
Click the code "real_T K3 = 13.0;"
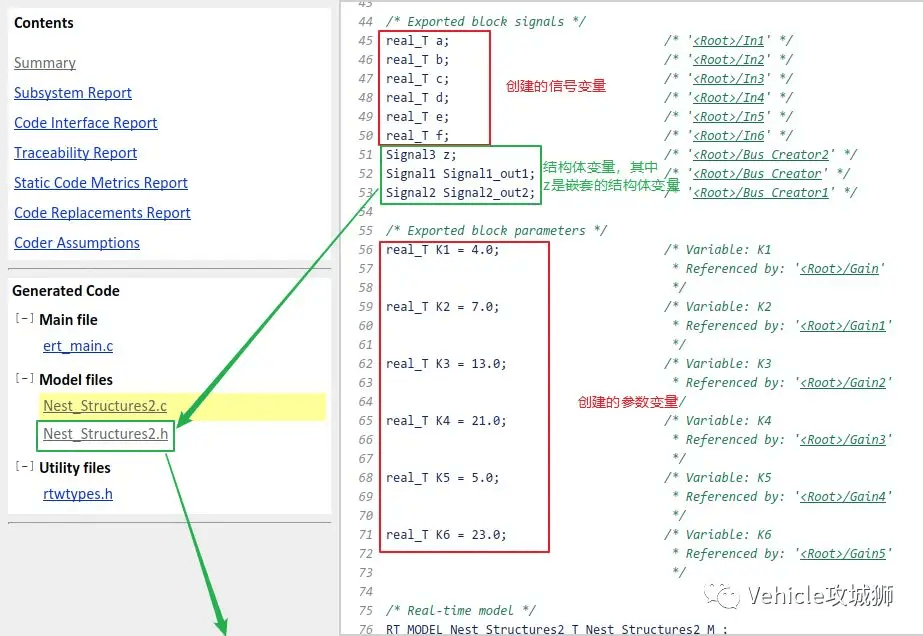pyautogui.click(x=446, y=363)
